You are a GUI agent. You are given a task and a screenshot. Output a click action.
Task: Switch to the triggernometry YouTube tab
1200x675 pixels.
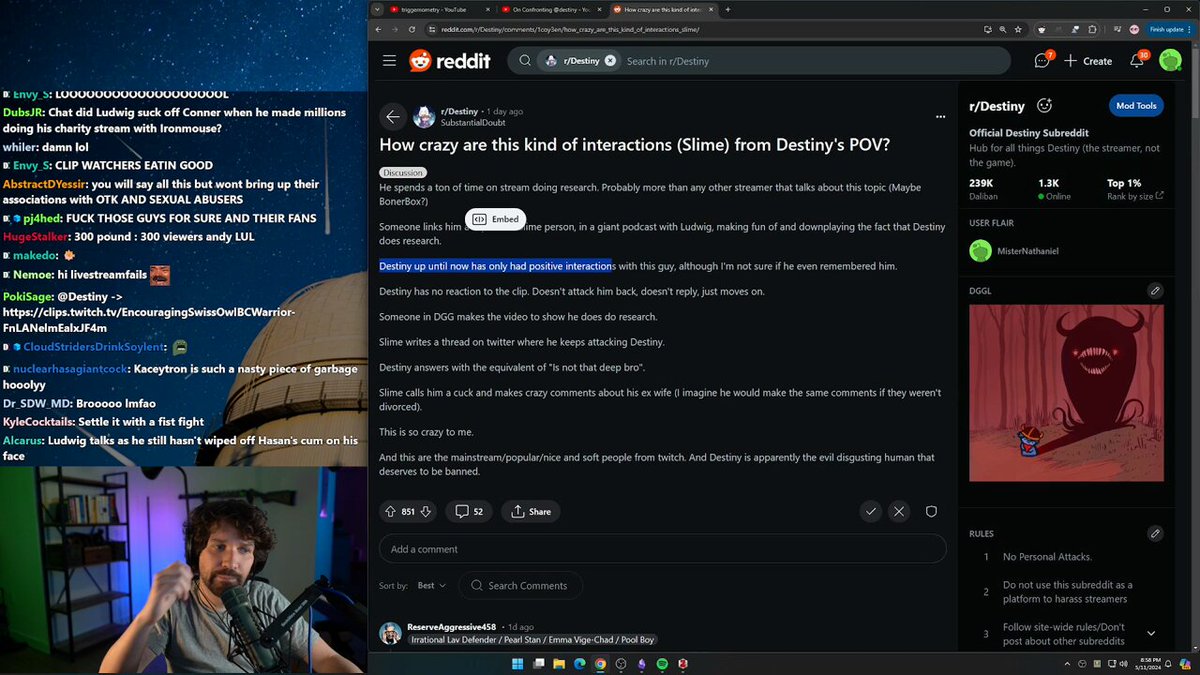[x=440, y=9]
